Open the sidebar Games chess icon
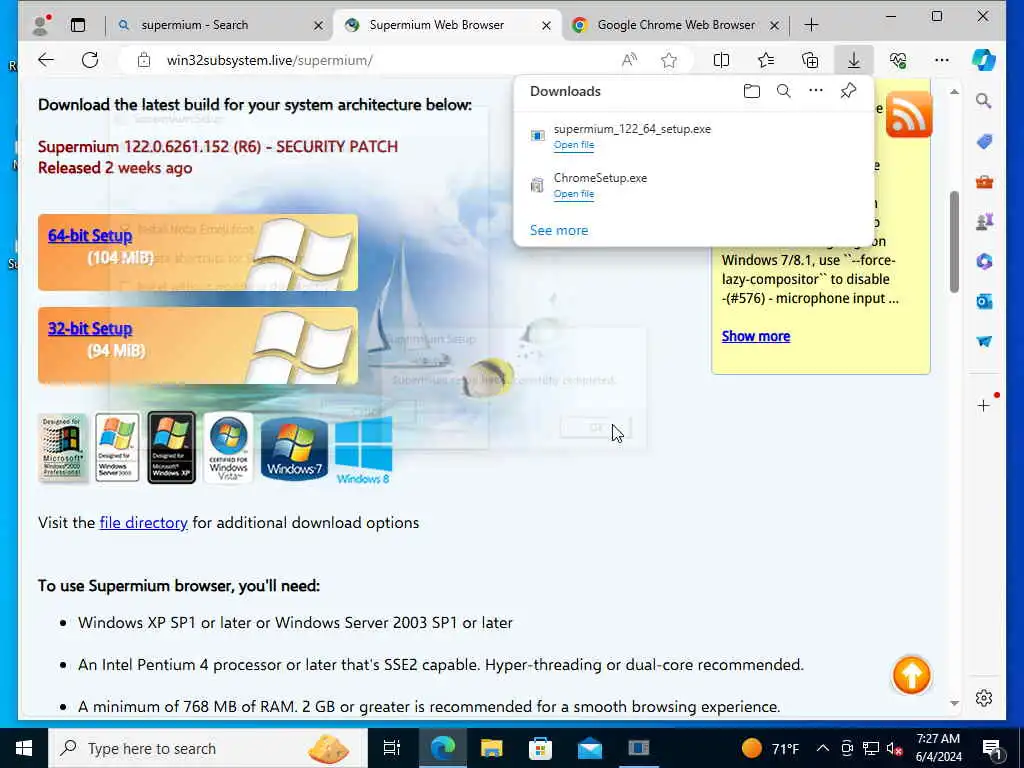This screenshot has height=768, width=1024. tap(984, 221)
